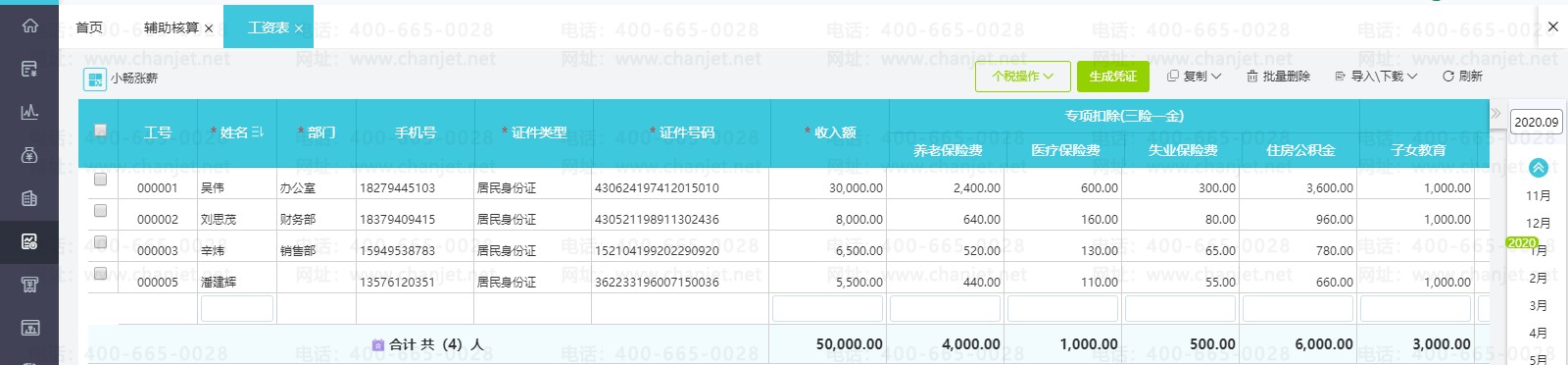Screen dimensions: 1568x365
Task: Open the voucher document icon in sidebar
Action: [29, 69]
